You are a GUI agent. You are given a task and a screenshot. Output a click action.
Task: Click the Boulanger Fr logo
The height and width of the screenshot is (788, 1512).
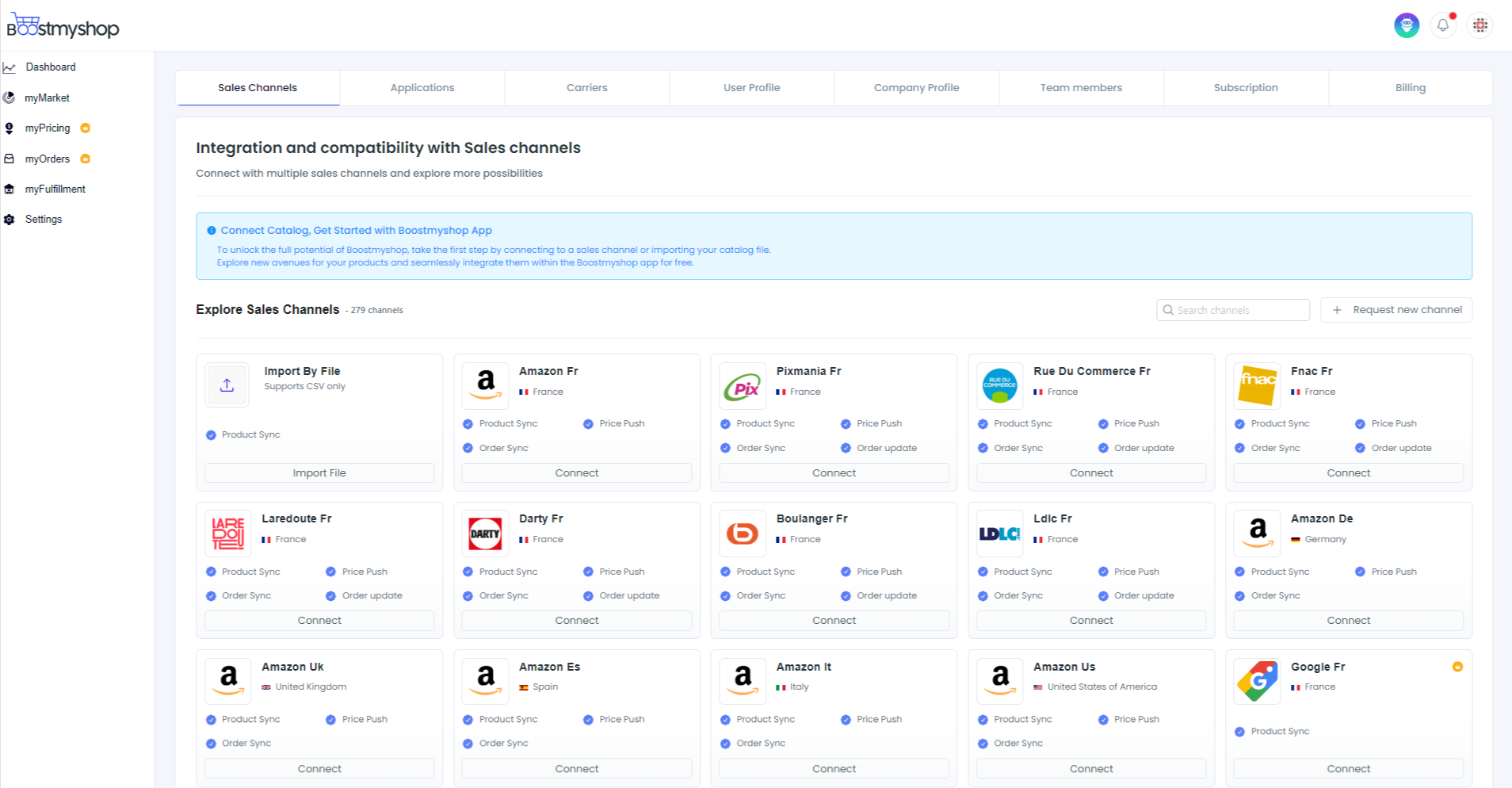(x=743, y=534)
